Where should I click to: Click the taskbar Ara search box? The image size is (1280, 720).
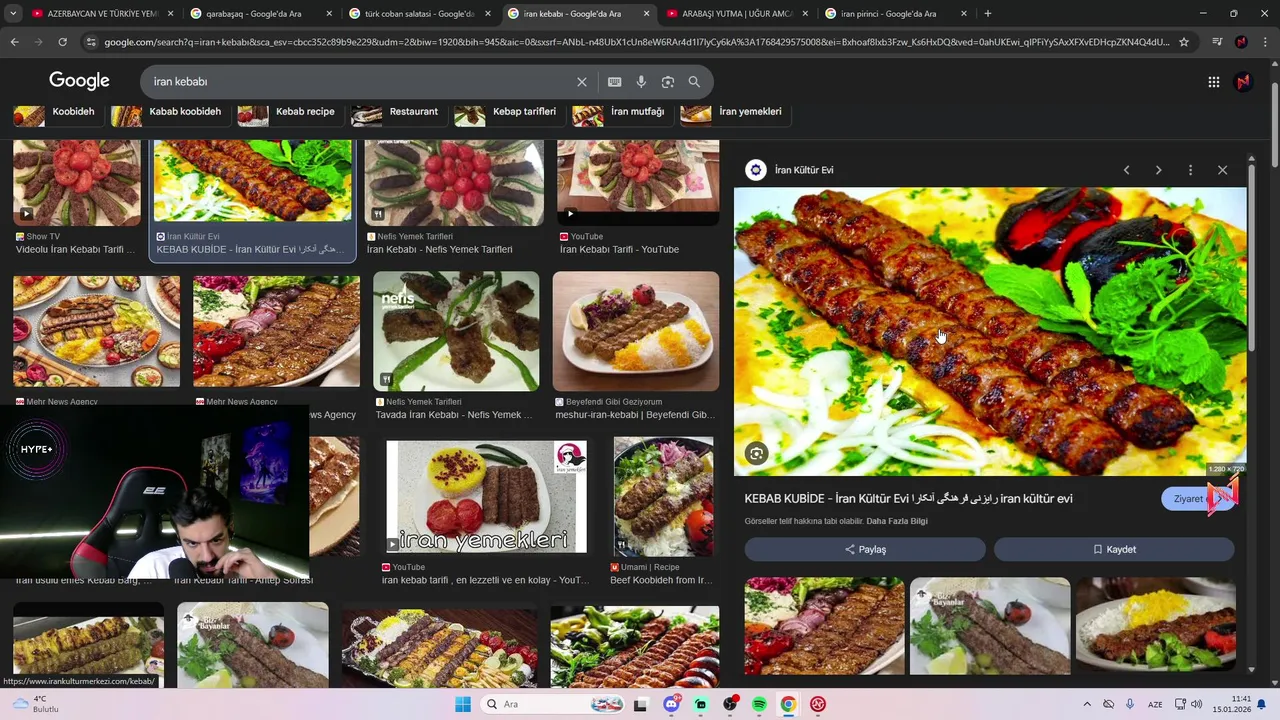tap(554, 704)
